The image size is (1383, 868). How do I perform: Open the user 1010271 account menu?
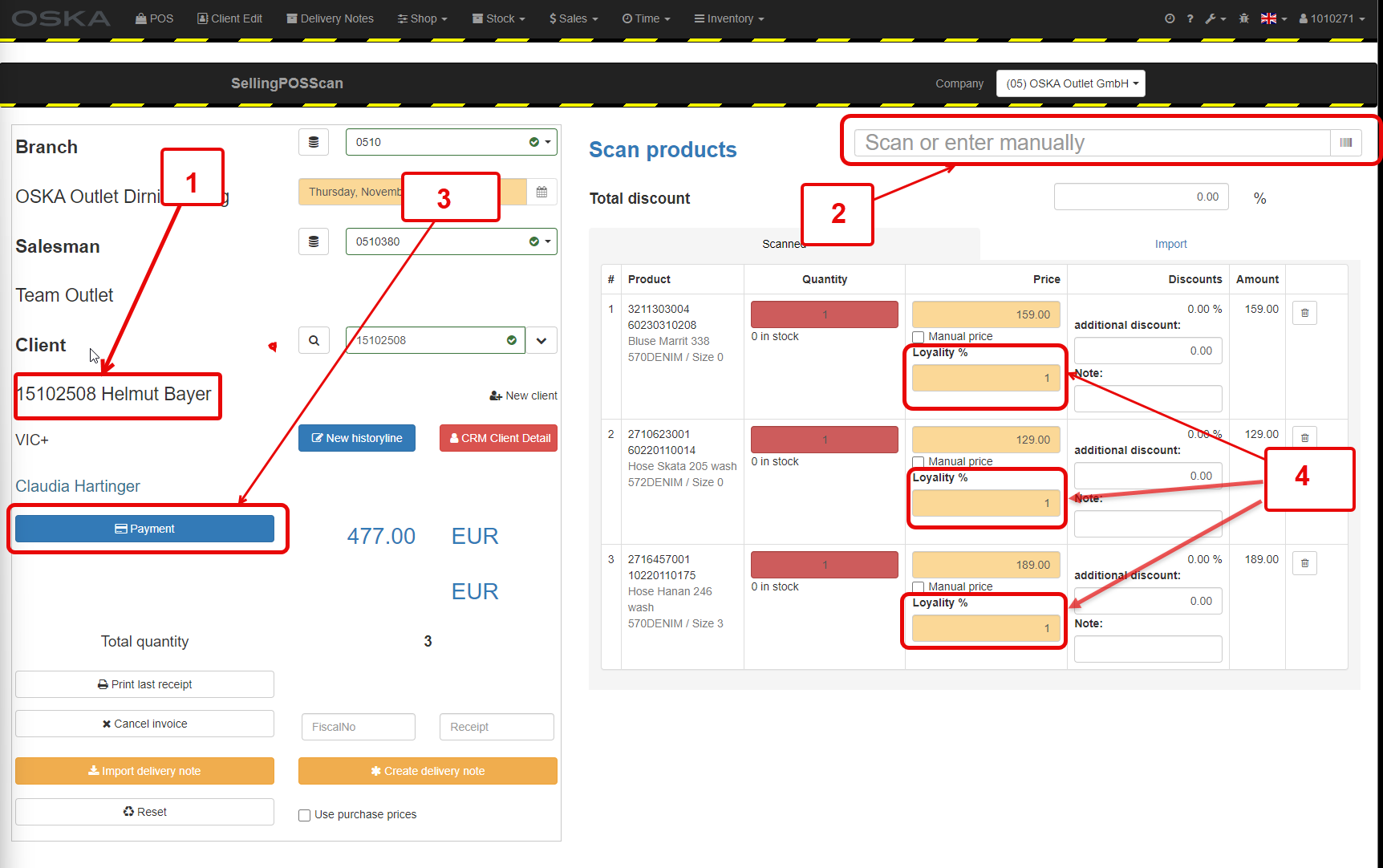(1332, 18)
